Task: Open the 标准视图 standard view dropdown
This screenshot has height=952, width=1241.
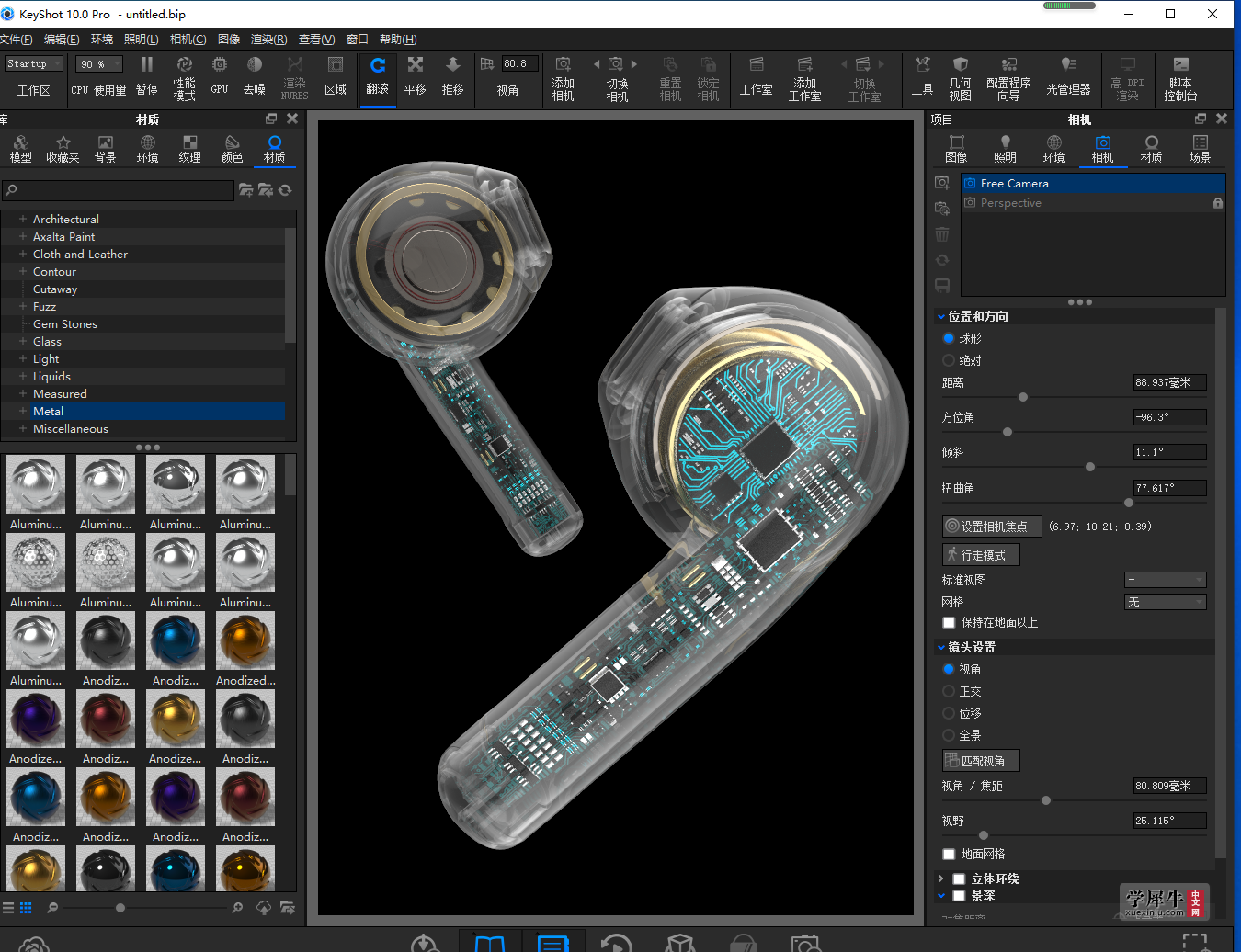Action: pyautogui.click(x=1165, y=580)
